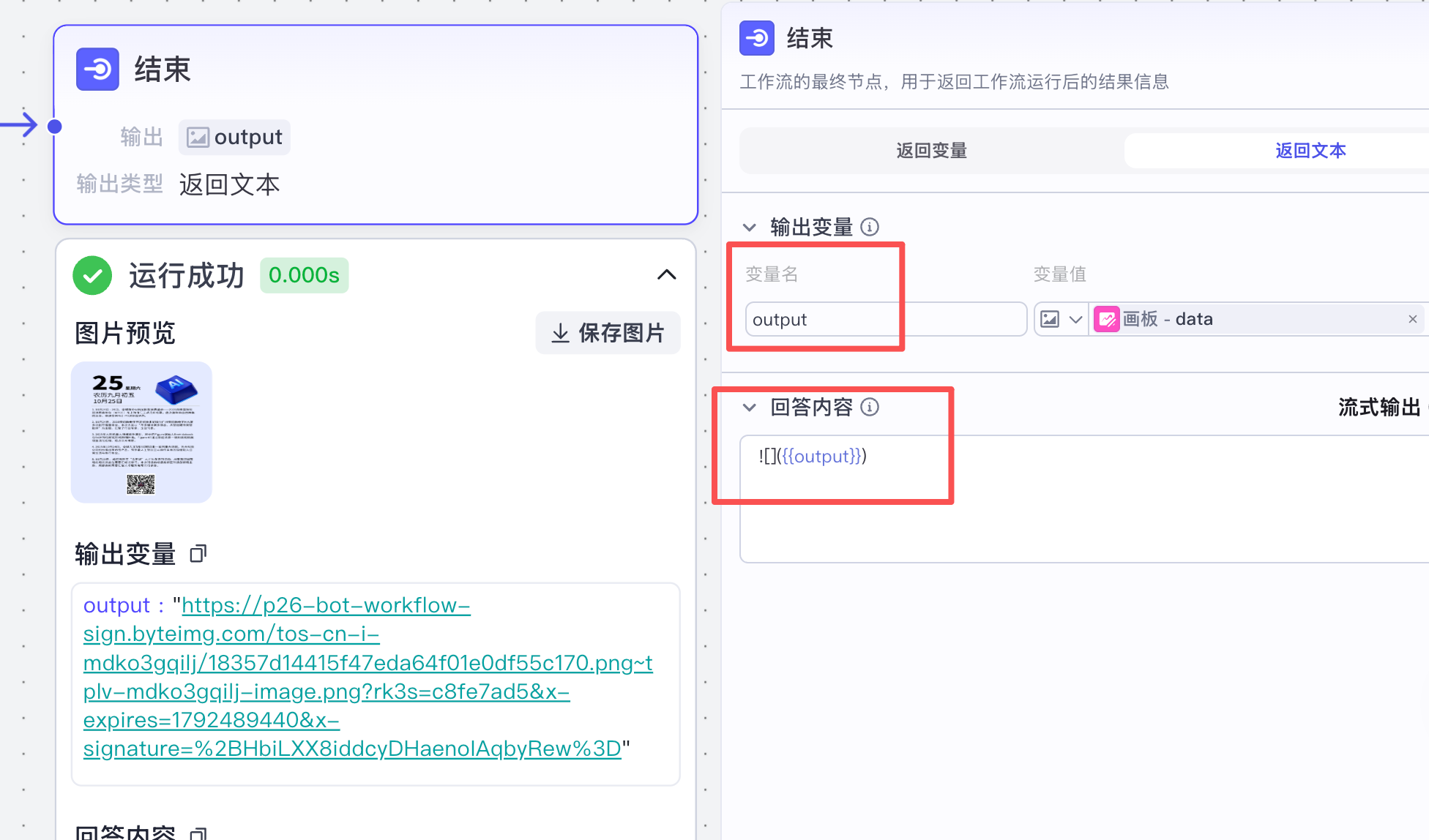The image size is (1429, 840).
Task: Click the 画板 canvas icon in variable value
Action: [1105, 319]
